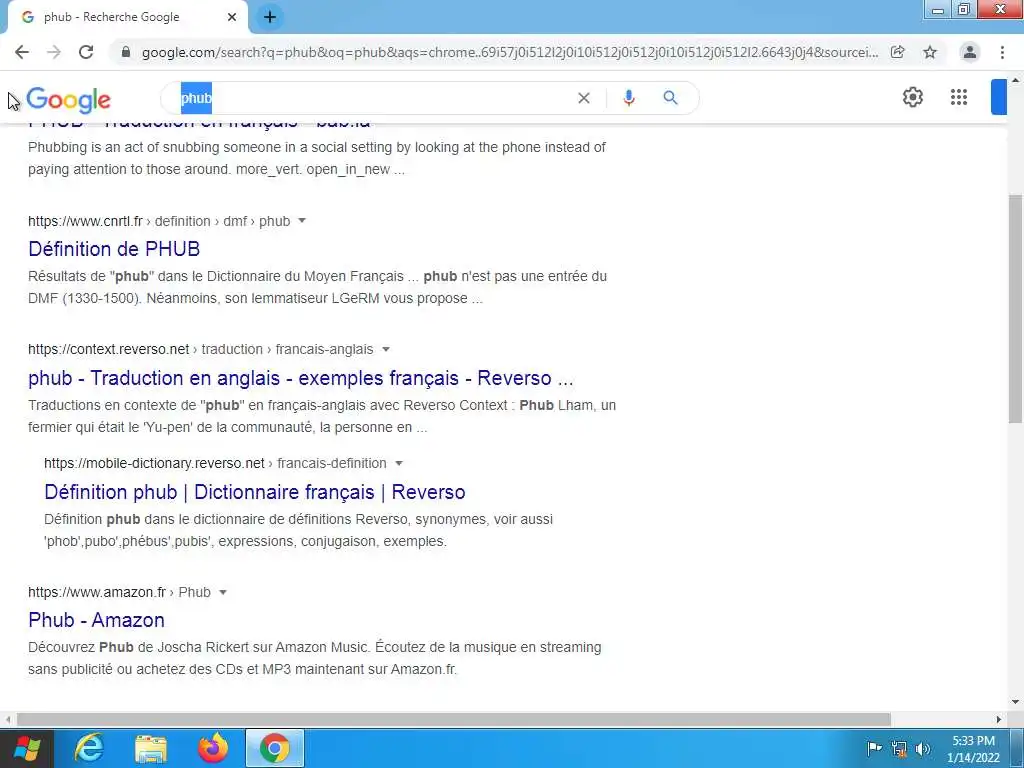Image resolution: width=1024 pixels, height=768 pixels.
Task: Click the horizontal scrollbar right arrow
Action: click(x=999, y=719)
